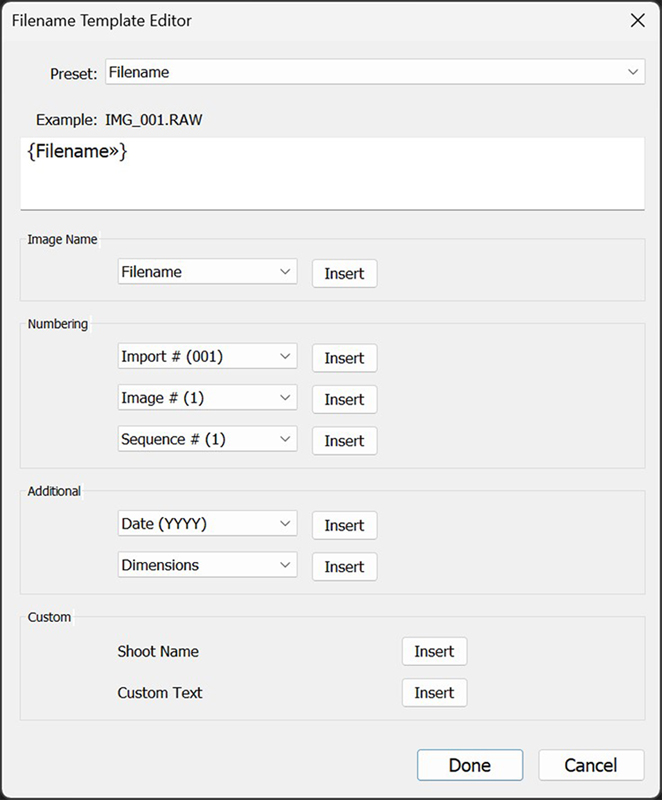Screen dimensions: 662x800
Task: Insert the Image # token
Action: (x=344, y=399)
